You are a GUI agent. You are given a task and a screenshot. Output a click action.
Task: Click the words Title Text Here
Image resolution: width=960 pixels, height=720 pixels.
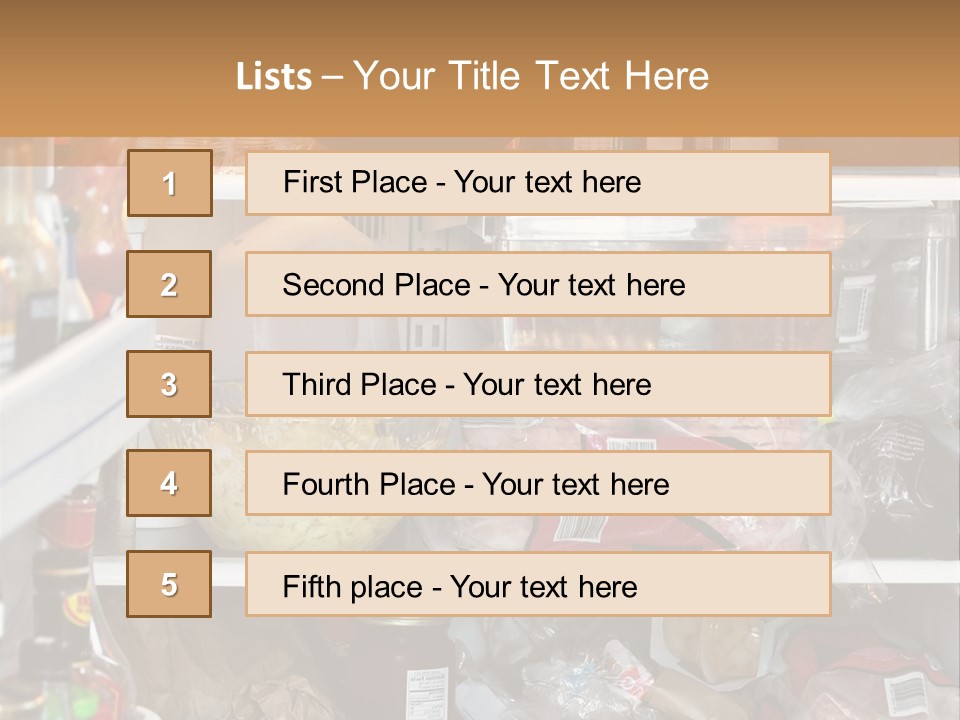coord(579,76)
